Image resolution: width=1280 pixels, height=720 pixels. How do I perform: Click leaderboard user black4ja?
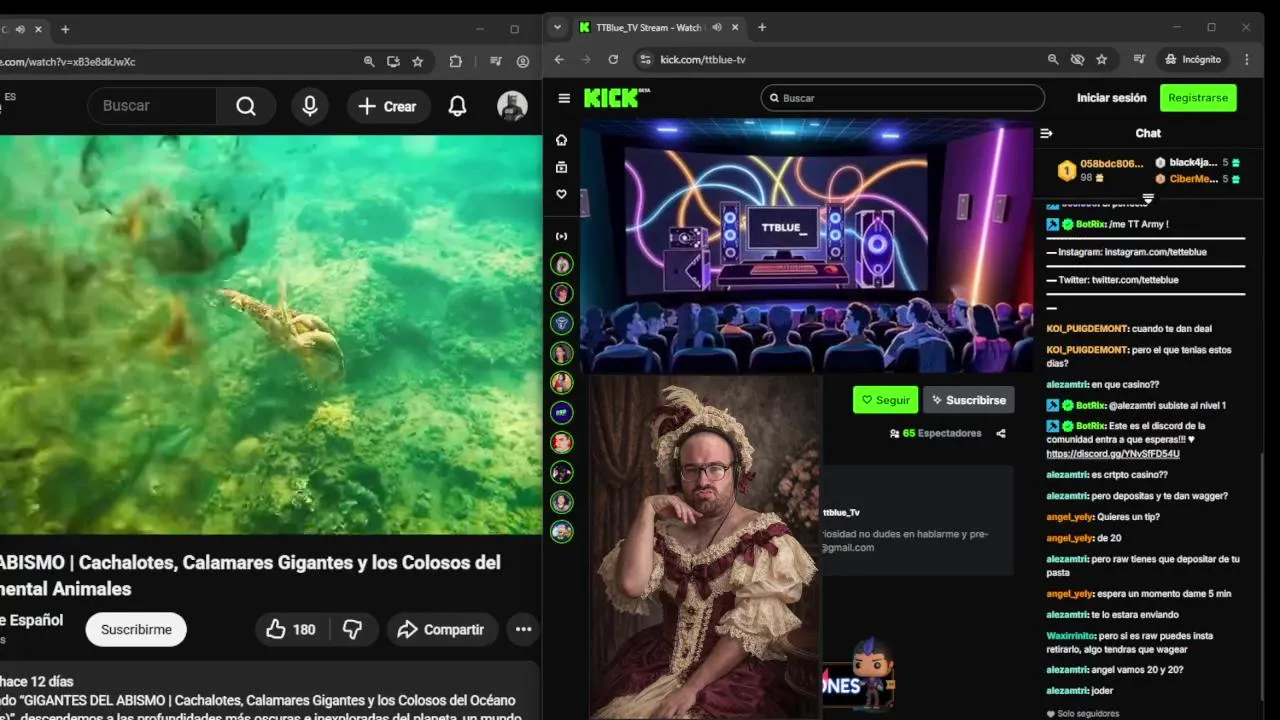click(1193, 162)
